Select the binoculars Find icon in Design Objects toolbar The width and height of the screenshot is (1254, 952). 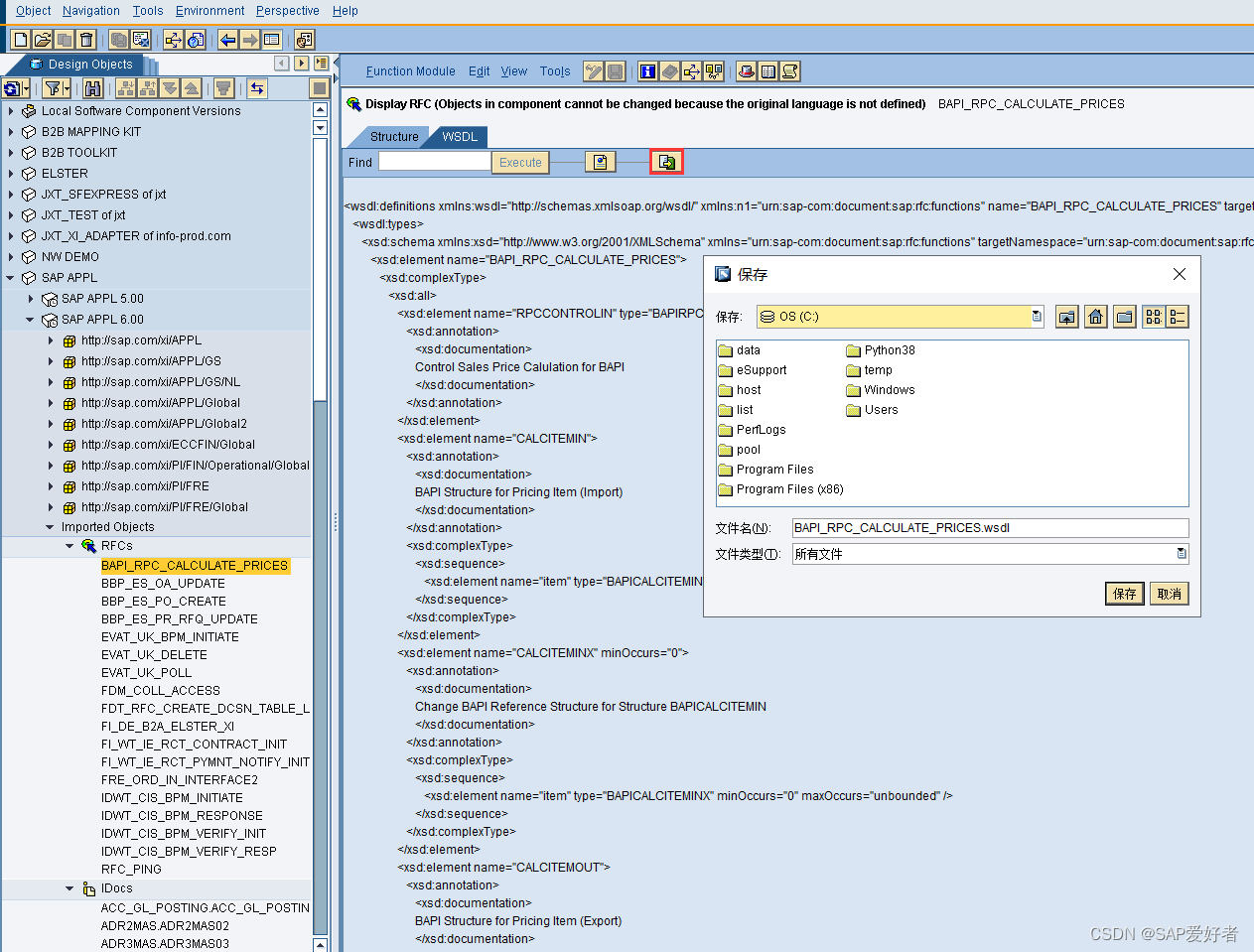(x=93, y=88)
